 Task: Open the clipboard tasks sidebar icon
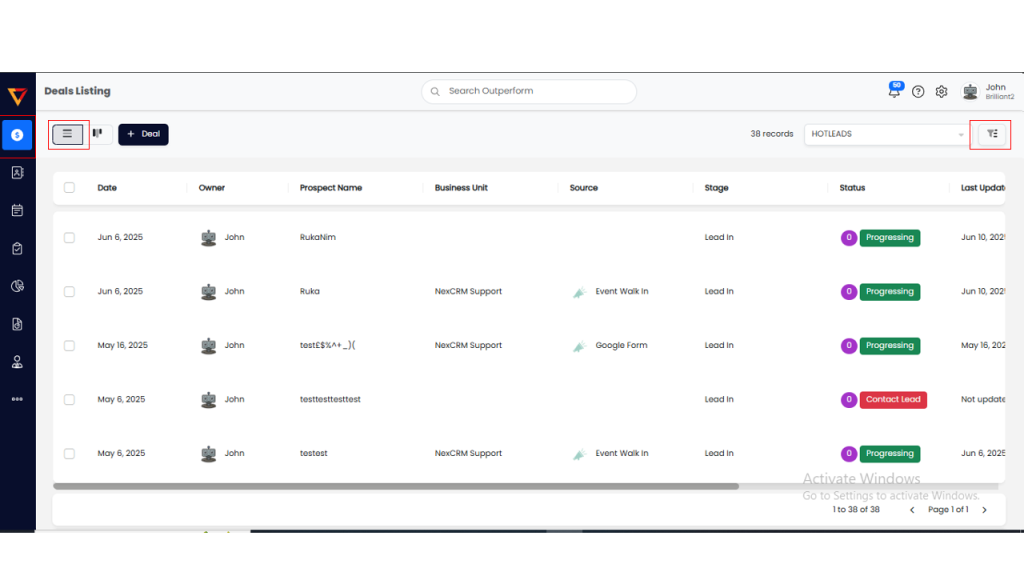pos(17,248)
